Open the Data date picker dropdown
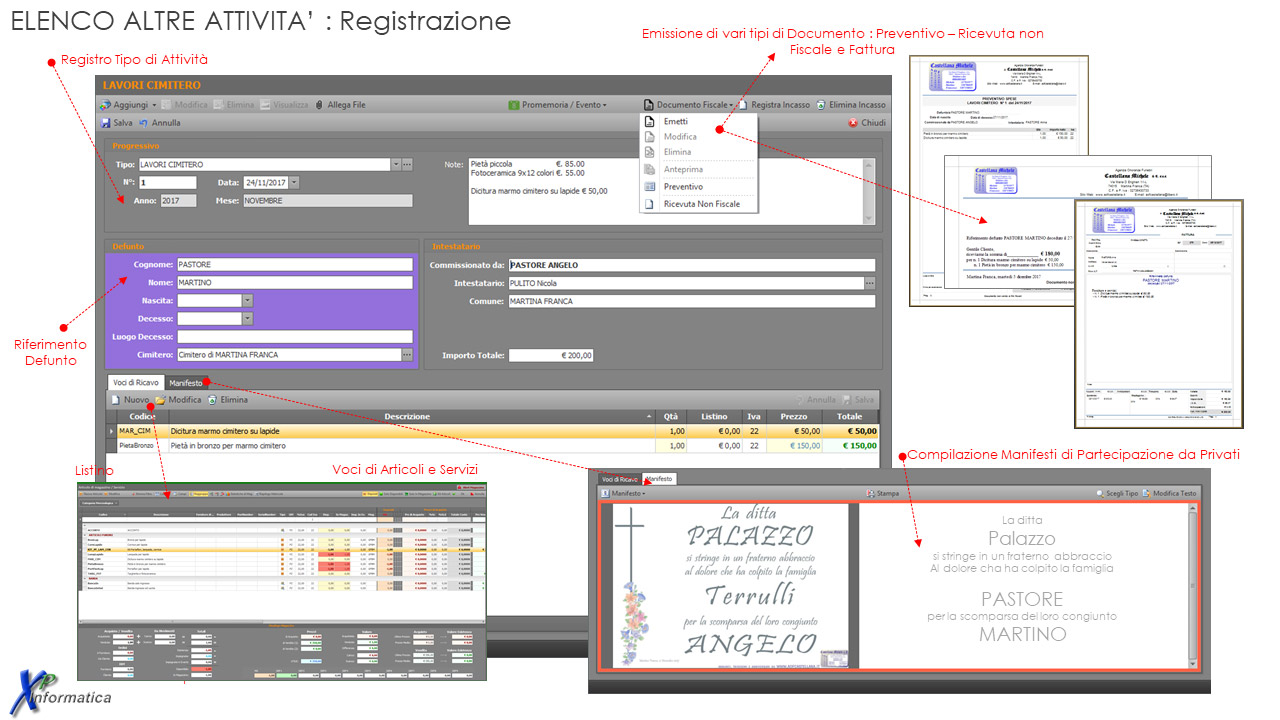 point(294,183)
